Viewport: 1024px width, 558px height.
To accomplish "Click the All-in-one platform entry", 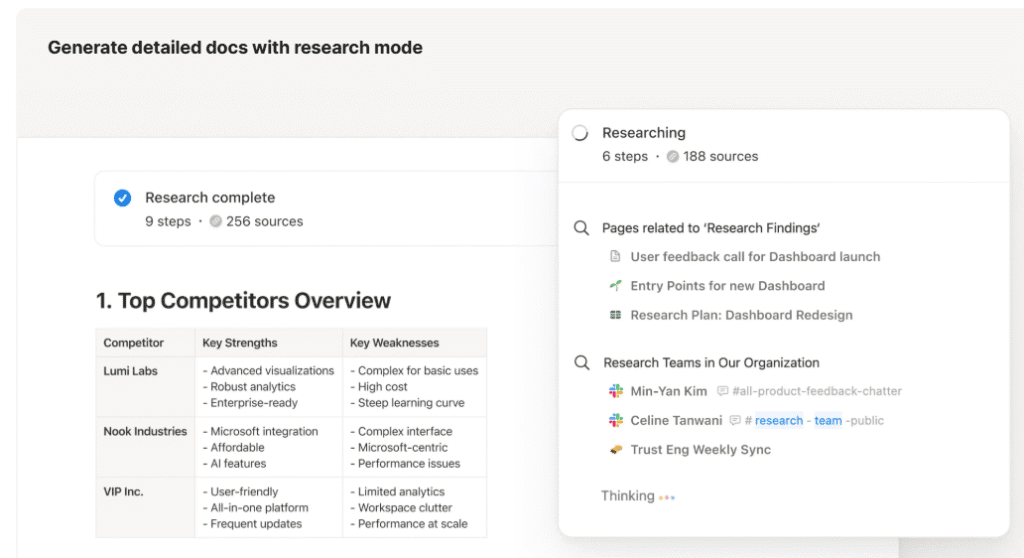I will click(x=255, y=508).
